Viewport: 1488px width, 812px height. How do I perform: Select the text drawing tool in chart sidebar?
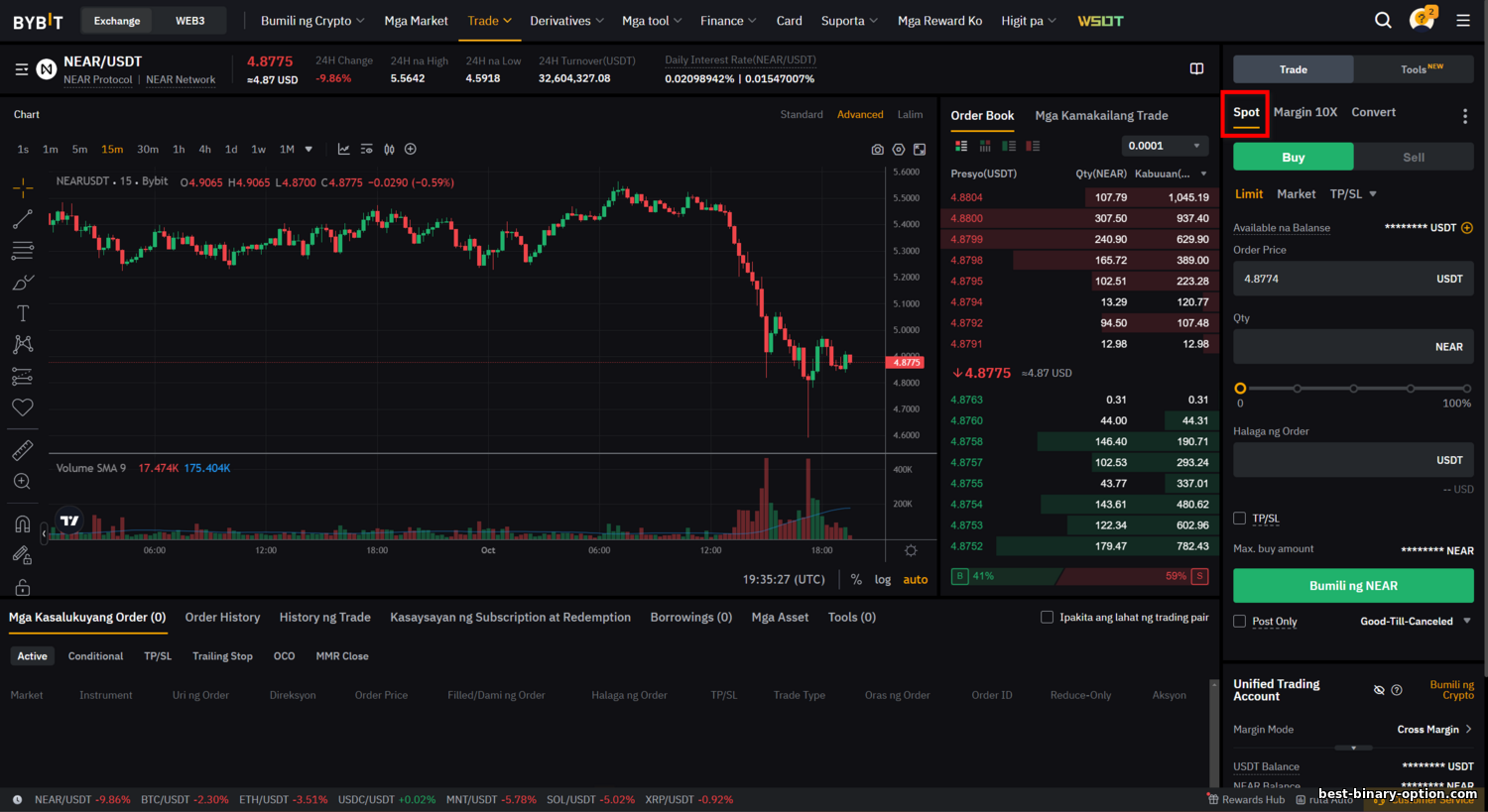(23, 314)
